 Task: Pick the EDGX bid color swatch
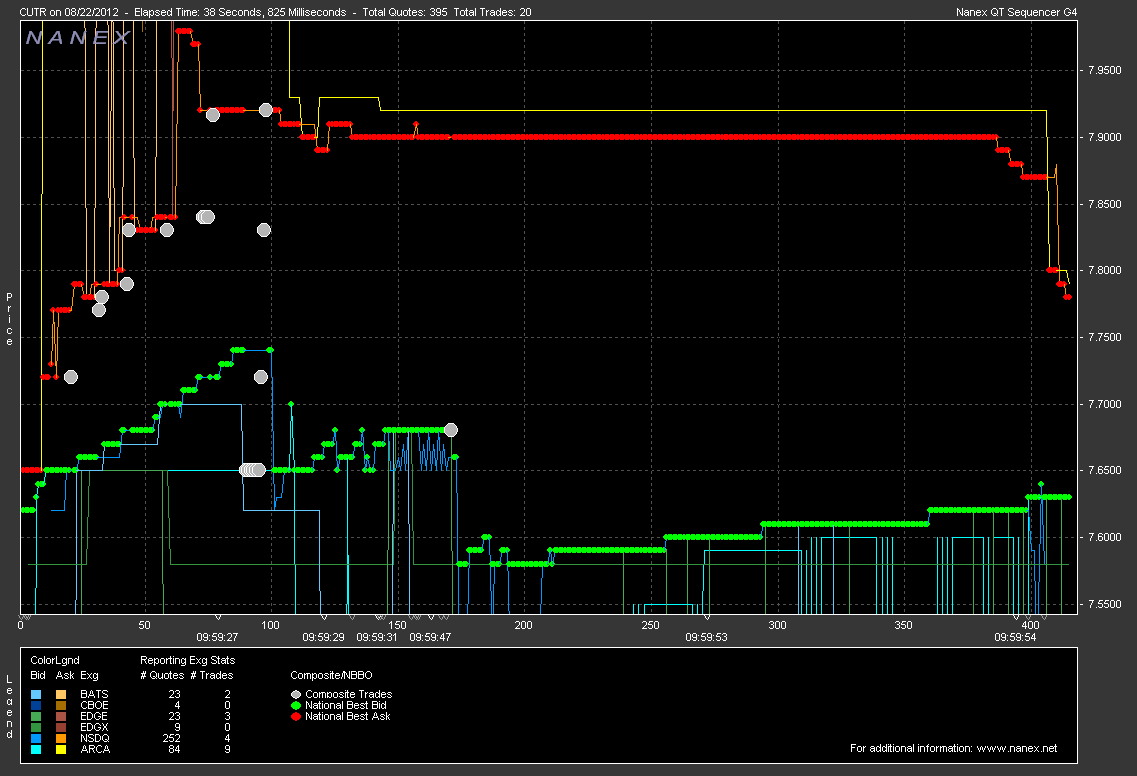[x=36, y=727]
